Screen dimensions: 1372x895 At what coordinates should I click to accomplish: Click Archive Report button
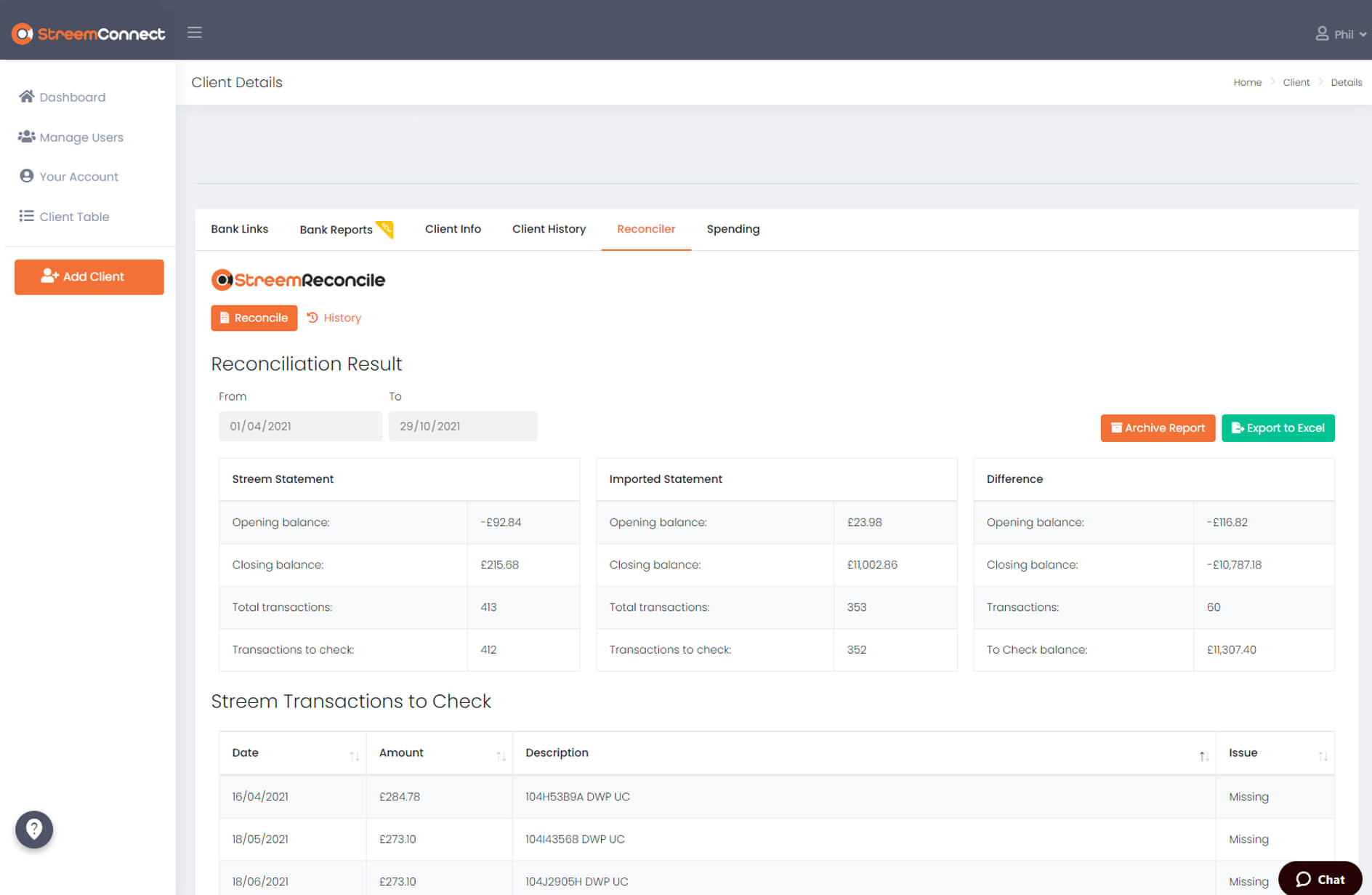point(1158,428)
